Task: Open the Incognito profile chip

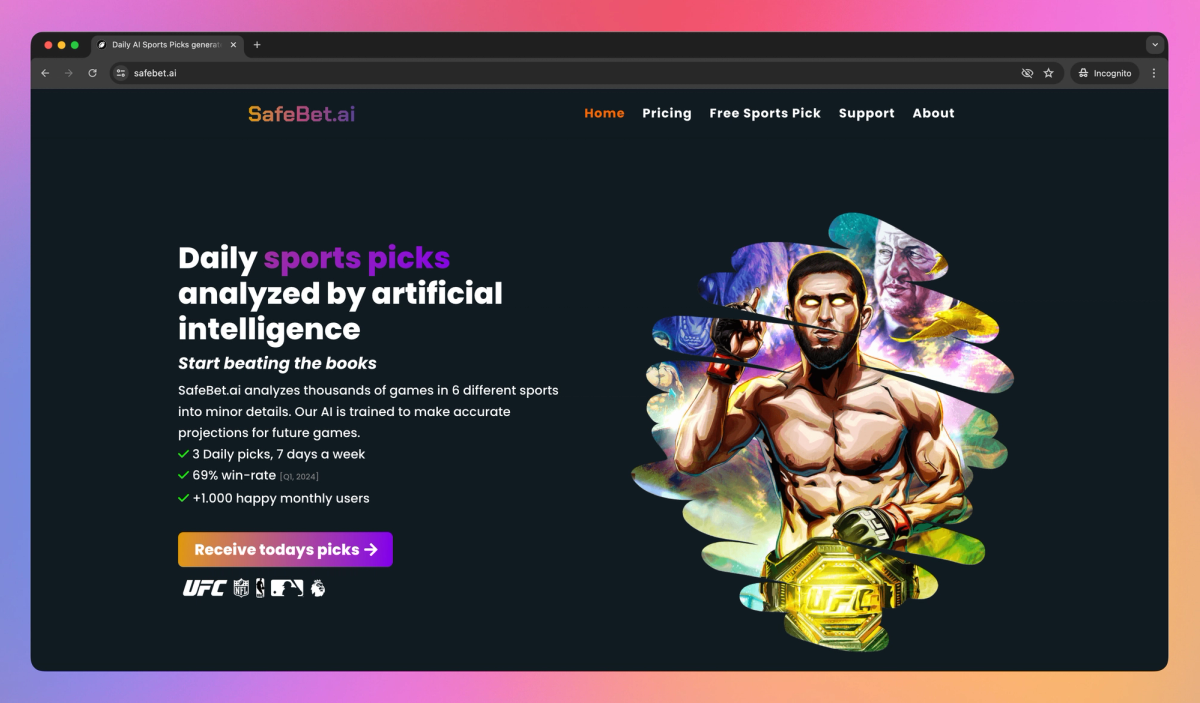Action: coord(1105,73)
